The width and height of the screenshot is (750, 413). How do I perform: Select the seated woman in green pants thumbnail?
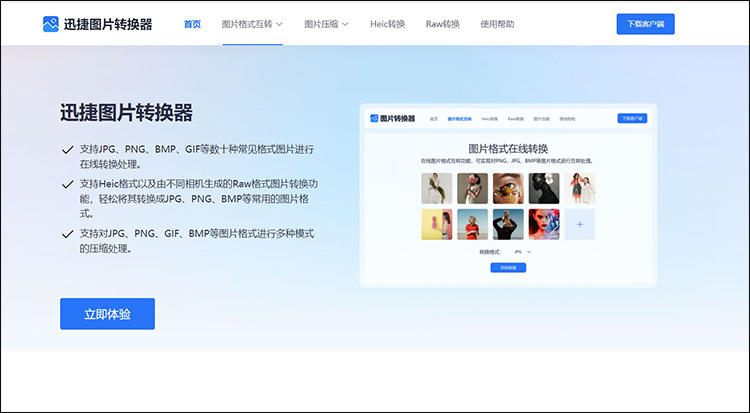437,189
